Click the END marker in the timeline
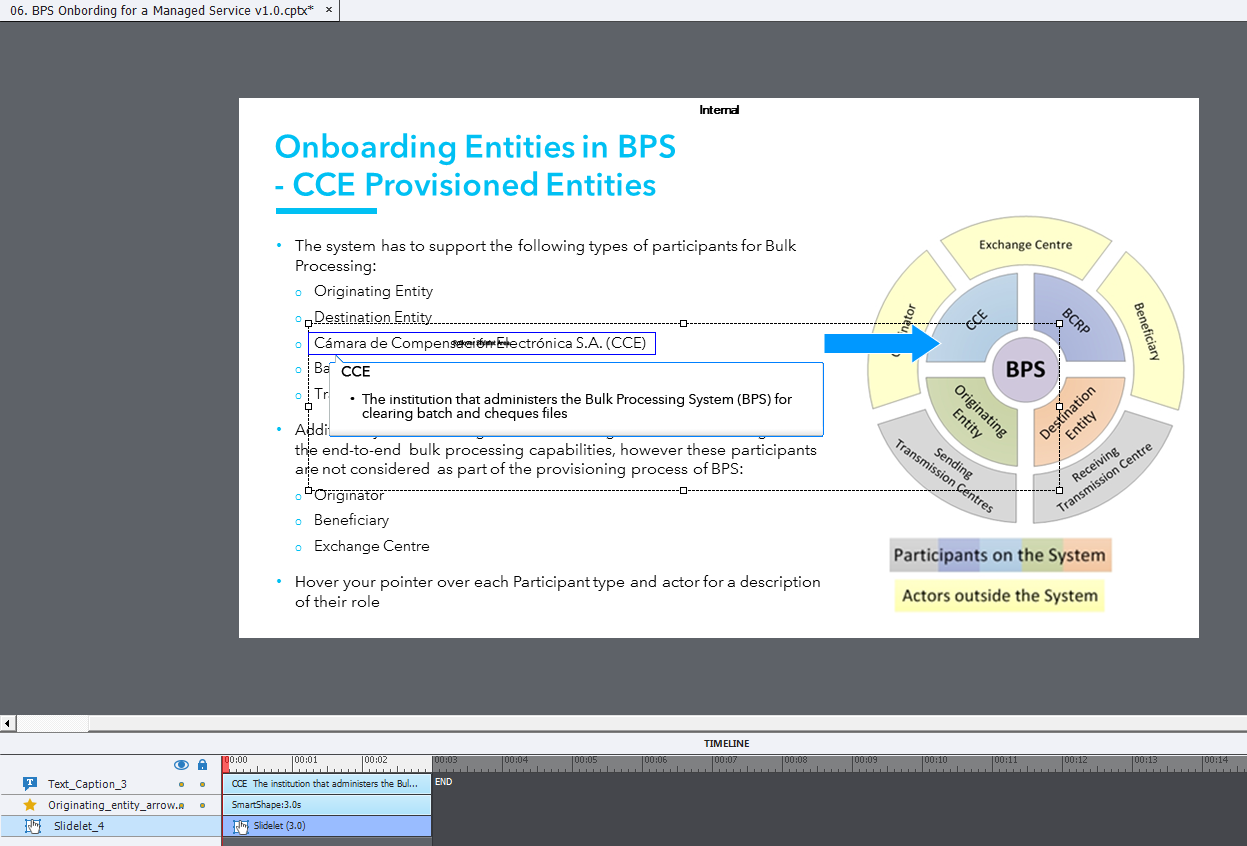This screenshot has width=1247, height=846. click(x=443, y=782)
